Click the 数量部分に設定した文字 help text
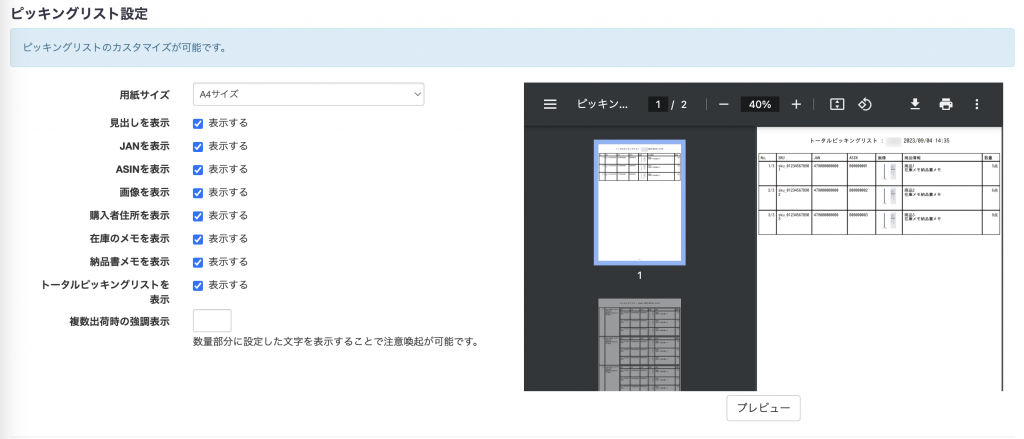 pos(336,342)
